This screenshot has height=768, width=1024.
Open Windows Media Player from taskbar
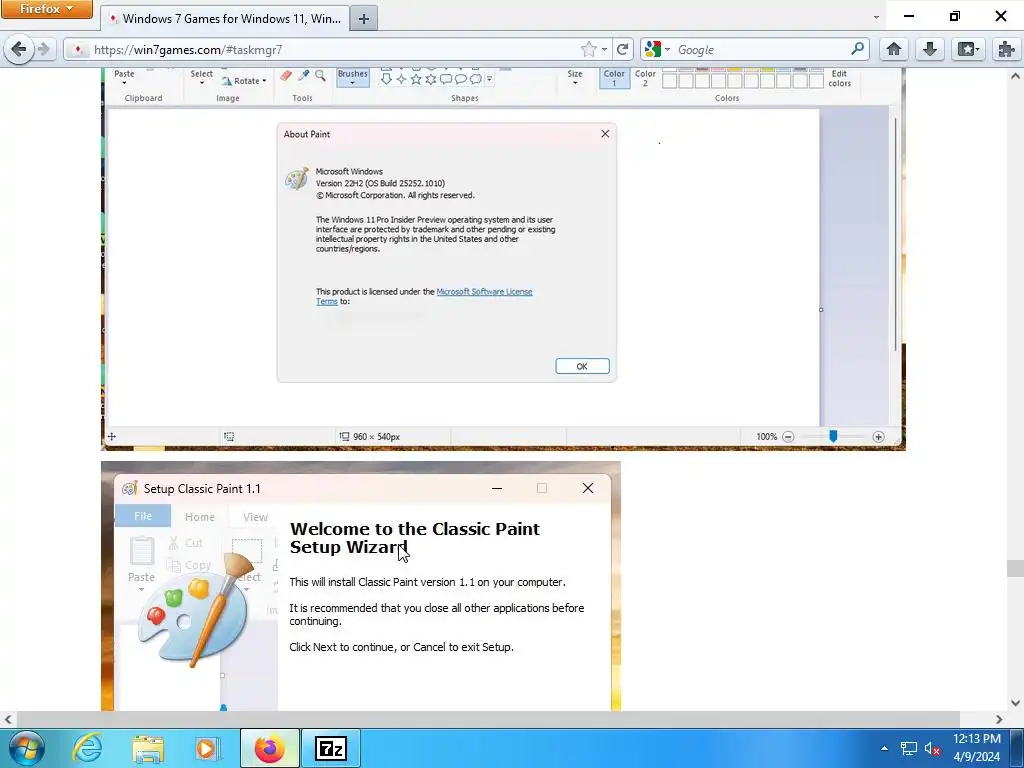point(208,748)
